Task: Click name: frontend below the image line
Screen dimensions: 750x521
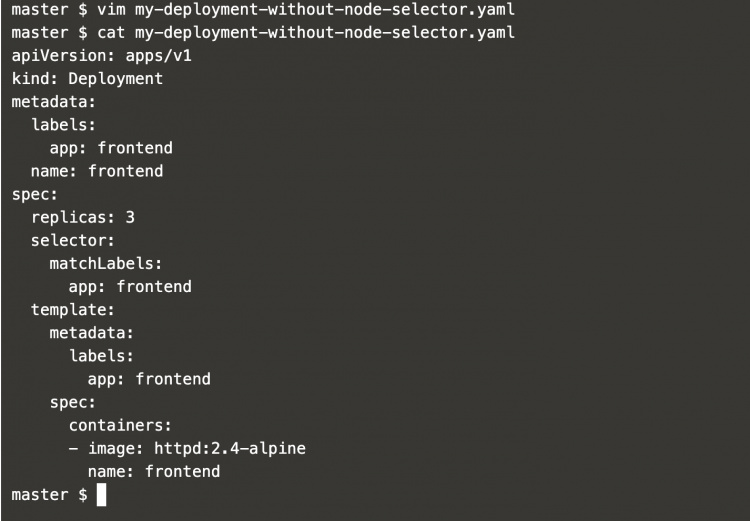Action: coord(154,471)
